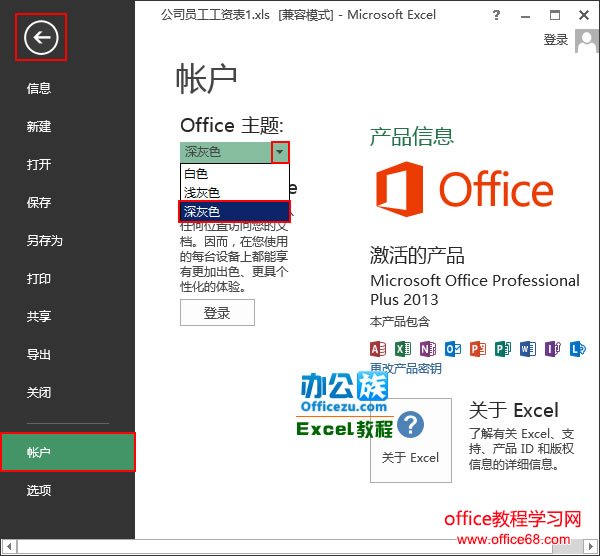Click the 关于 Excel heading text
The width and height of the screenshot is (600, 556).
pyautogui.click(x=514, y=411)
